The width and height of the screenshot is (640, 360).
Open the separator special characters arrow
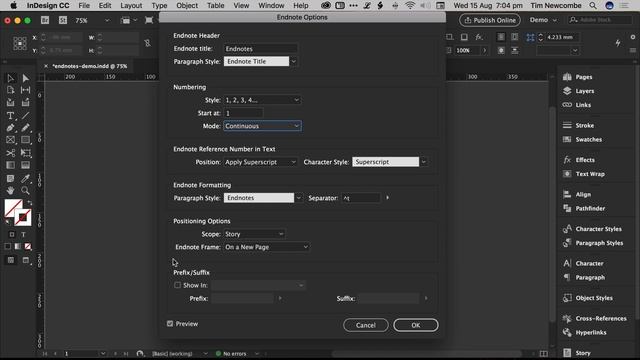[387, 198]
